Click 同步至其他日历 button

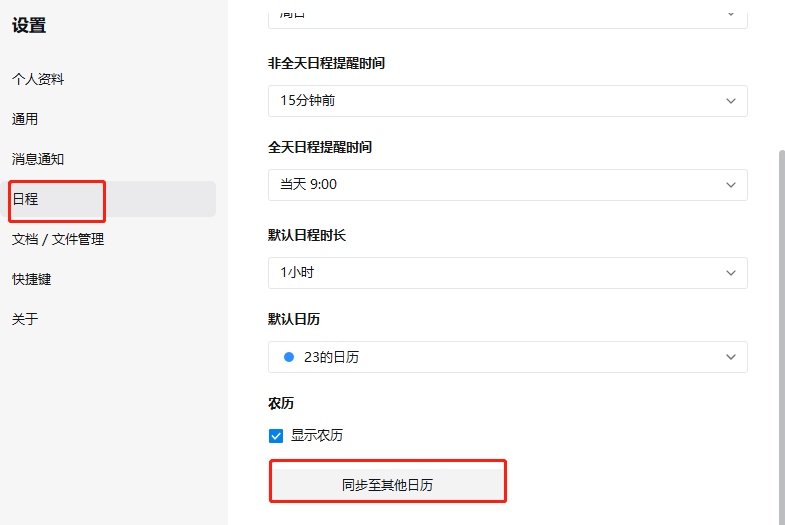pos(387,484)
